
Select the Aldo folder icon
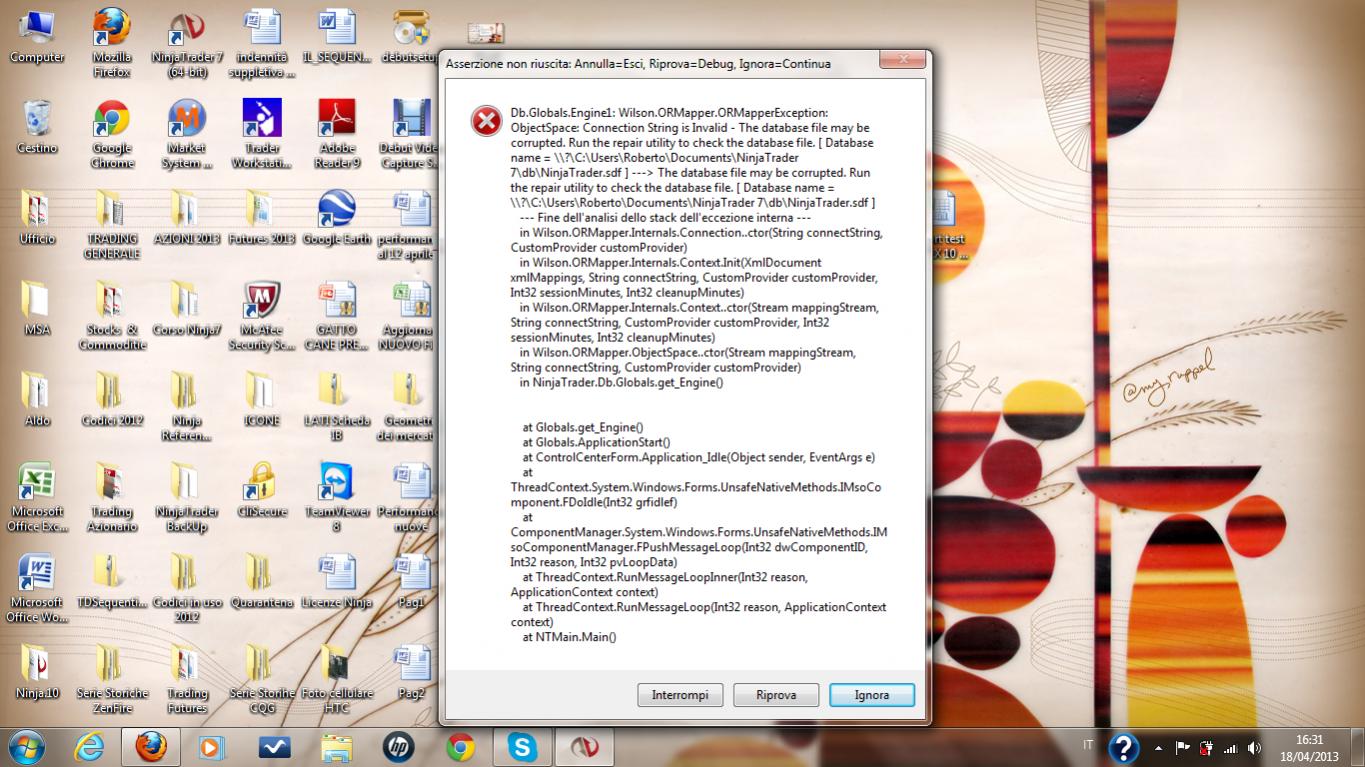[37, 399]
